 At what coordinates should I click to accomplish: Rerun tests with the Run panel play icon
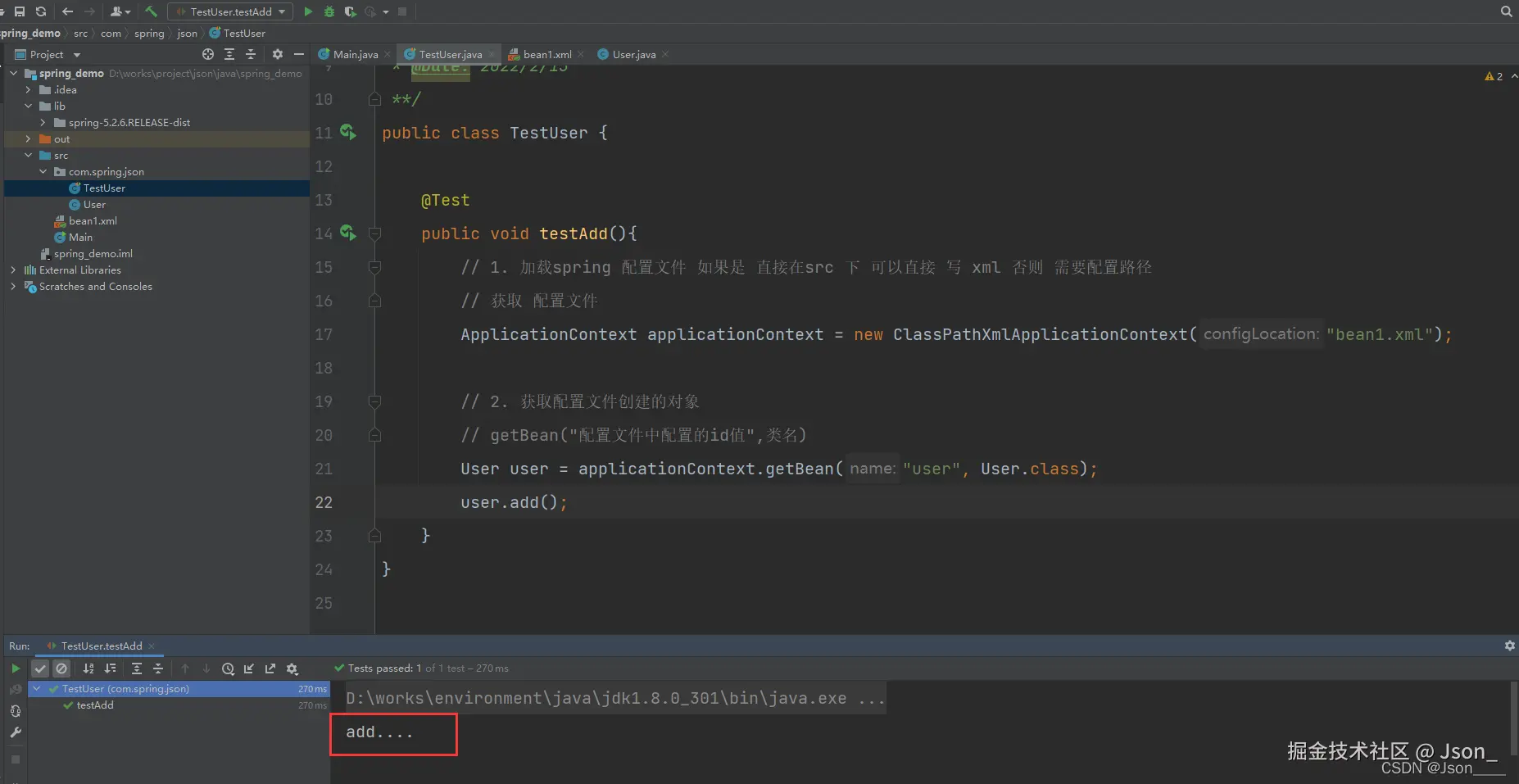click(x=16, y=668)
